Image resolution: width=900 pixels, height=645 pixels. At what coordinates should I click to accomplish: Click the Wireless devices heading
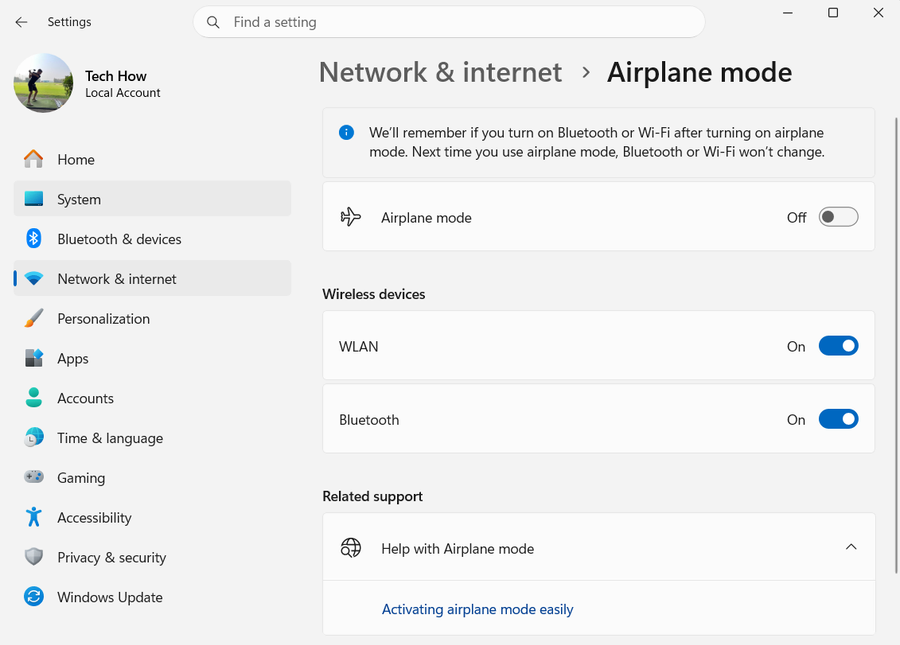click(374, 294)
